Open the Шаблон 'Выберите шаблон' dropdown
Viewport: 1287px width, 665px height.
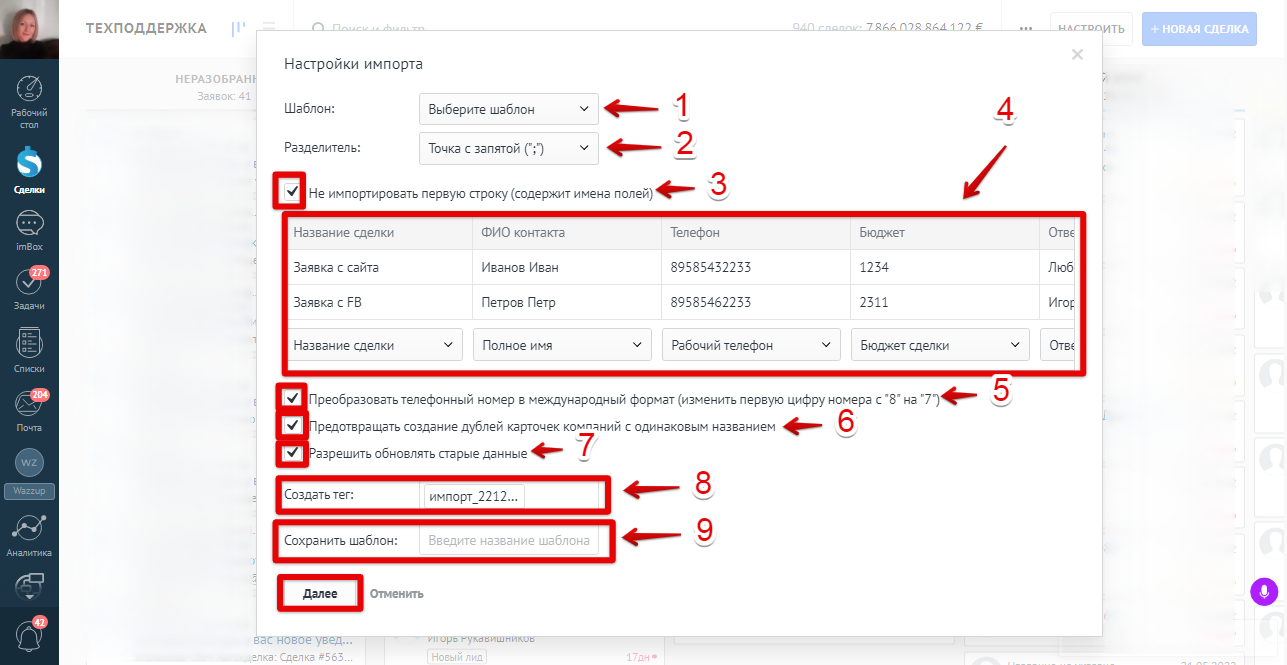tap(509, 109)
